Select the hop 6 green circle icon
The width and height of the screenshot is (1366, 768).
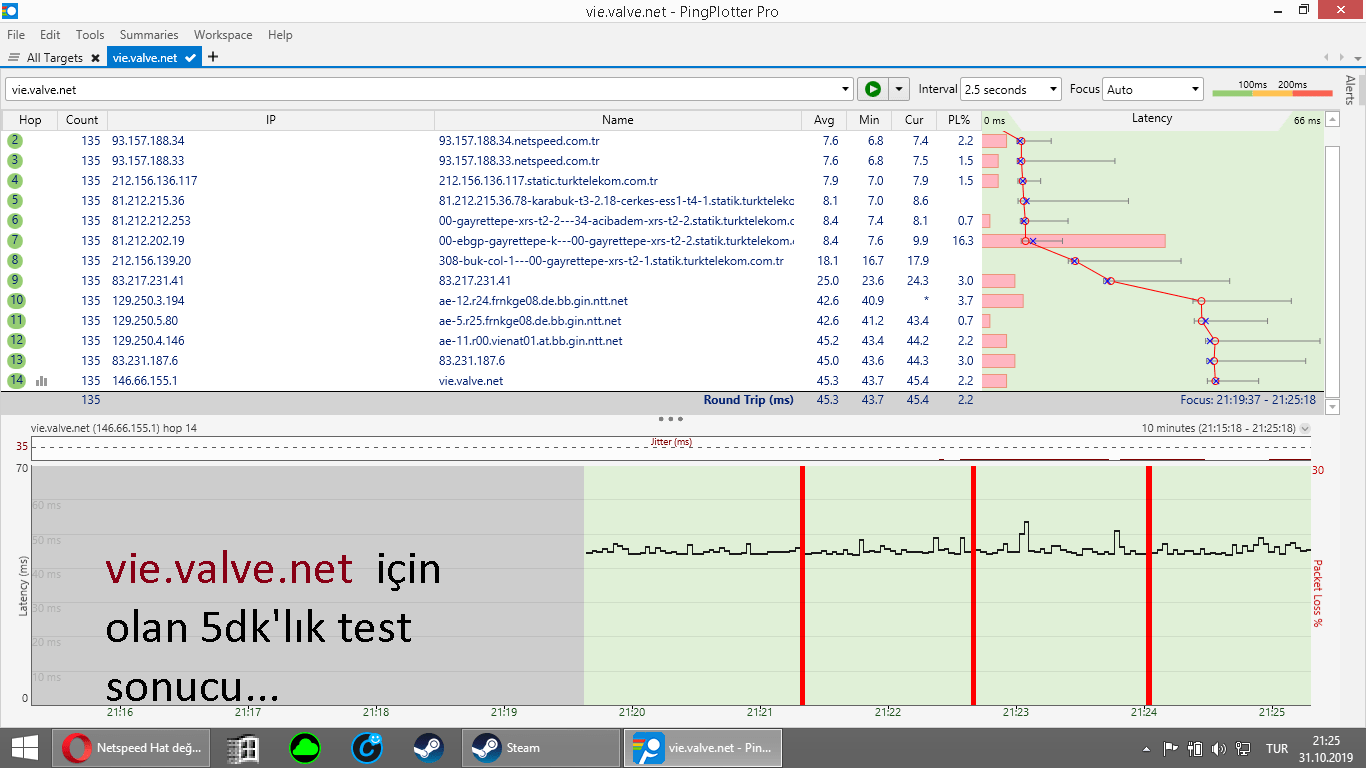pyautogui.click(x=15, y=221)
